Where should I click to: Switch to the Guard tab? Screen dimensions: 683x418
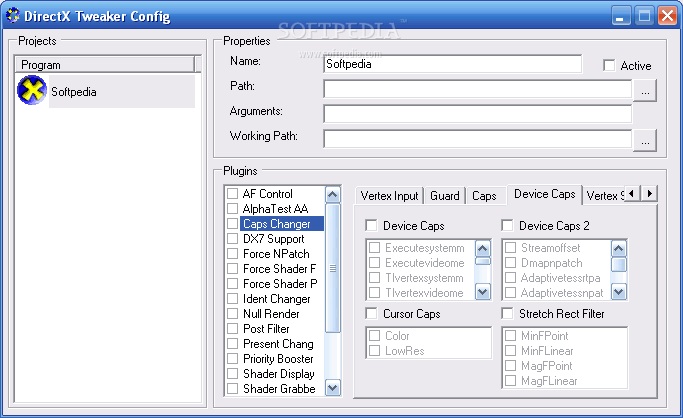[x=445, y=196]
